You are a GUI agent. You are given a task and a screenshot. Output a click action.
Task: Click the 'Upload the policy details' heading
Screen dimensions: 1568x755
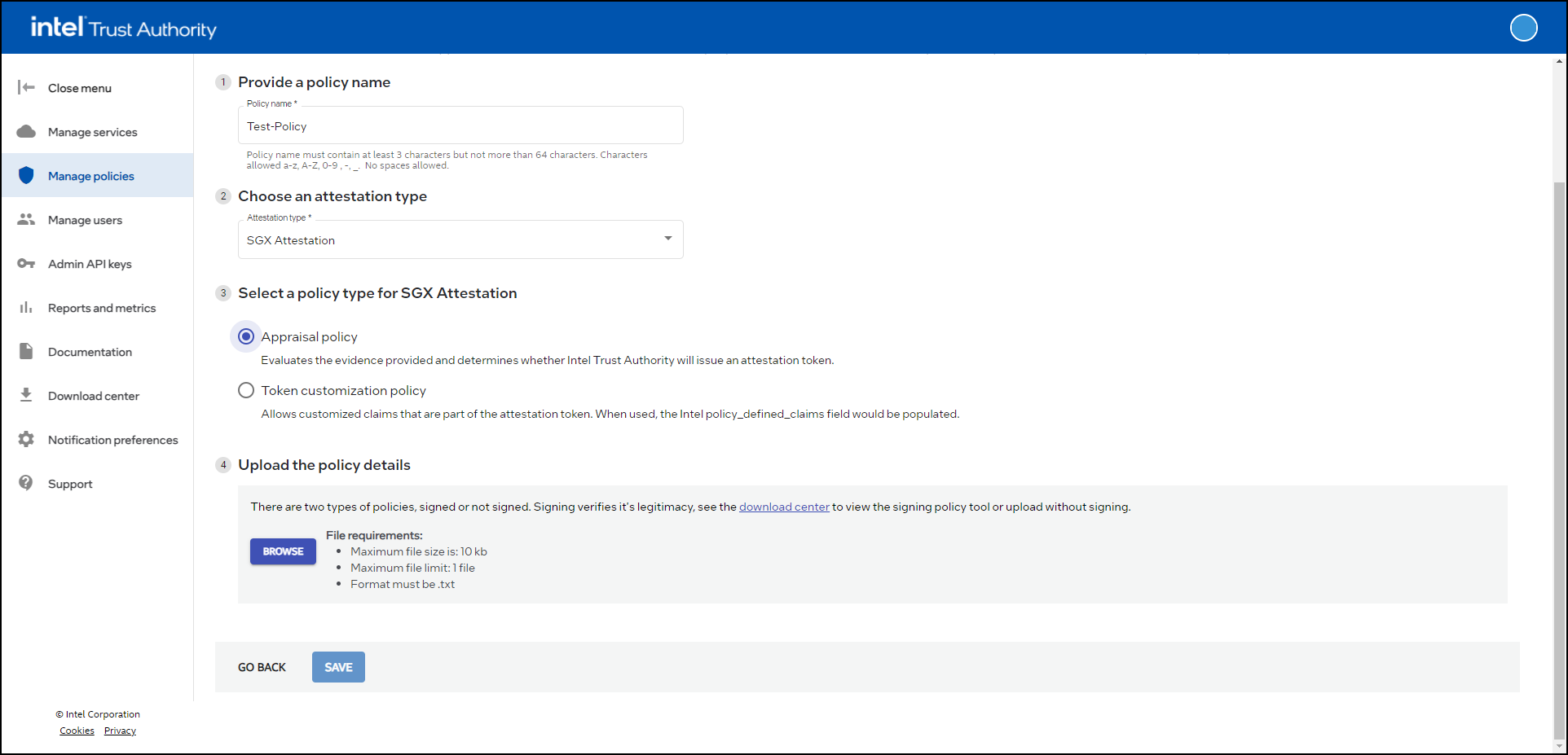324,465
